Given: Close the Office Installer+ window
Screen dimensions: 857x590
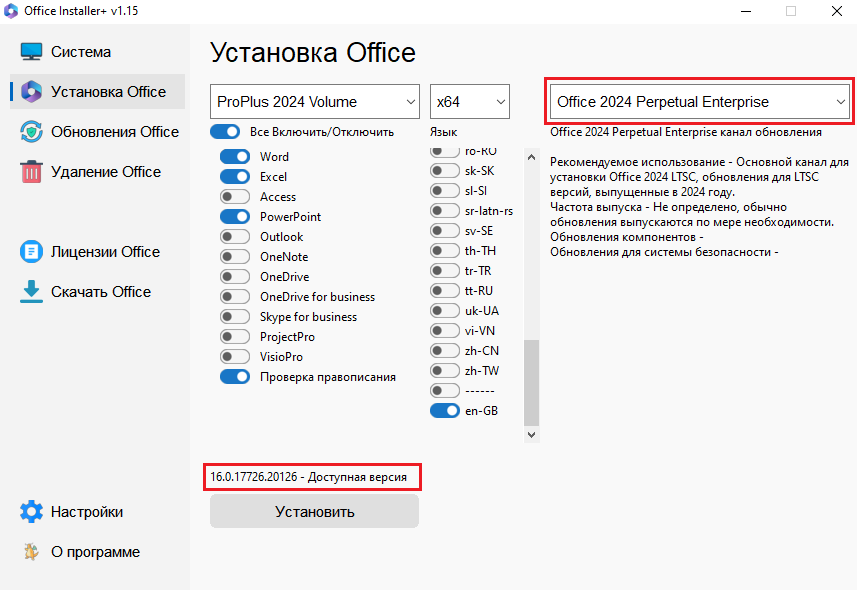Looking at the screenshot, I should tap(836, 11).
